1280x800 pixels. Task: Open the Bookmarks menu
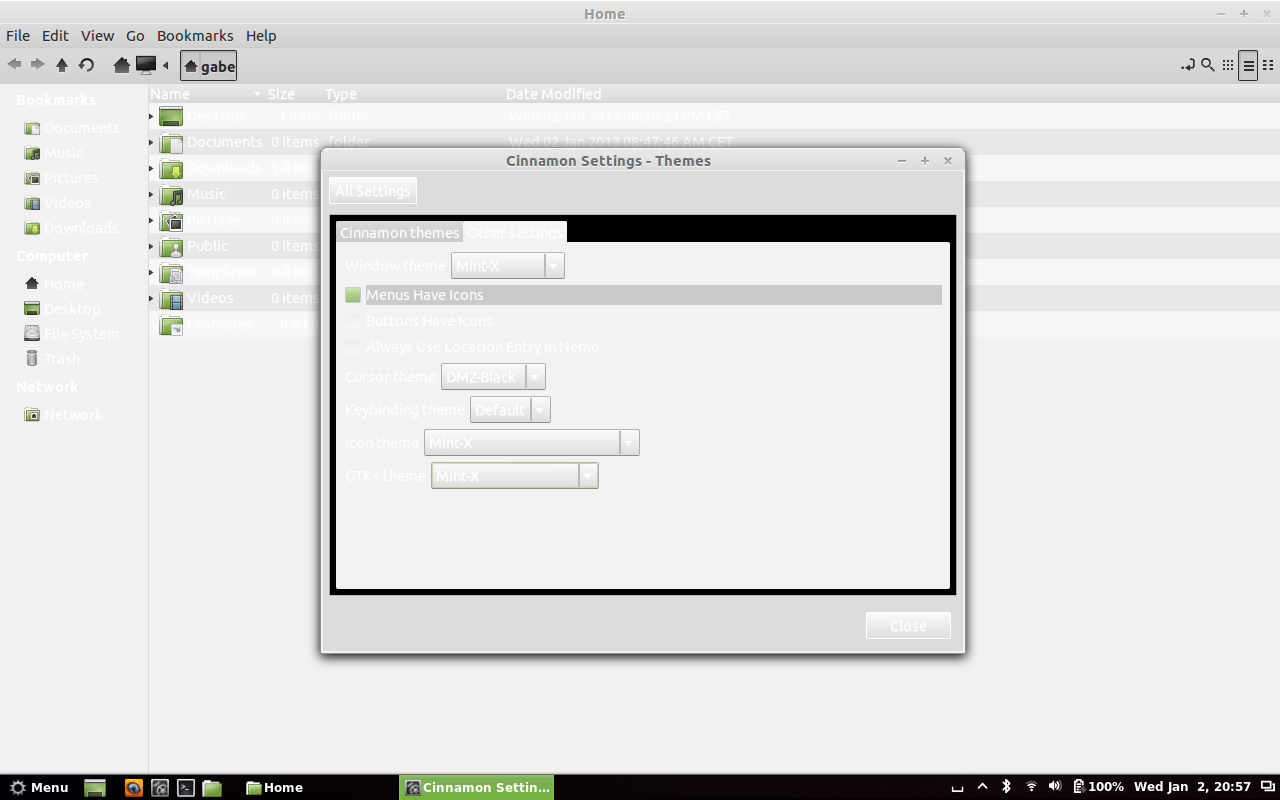[x=195, y=35]
